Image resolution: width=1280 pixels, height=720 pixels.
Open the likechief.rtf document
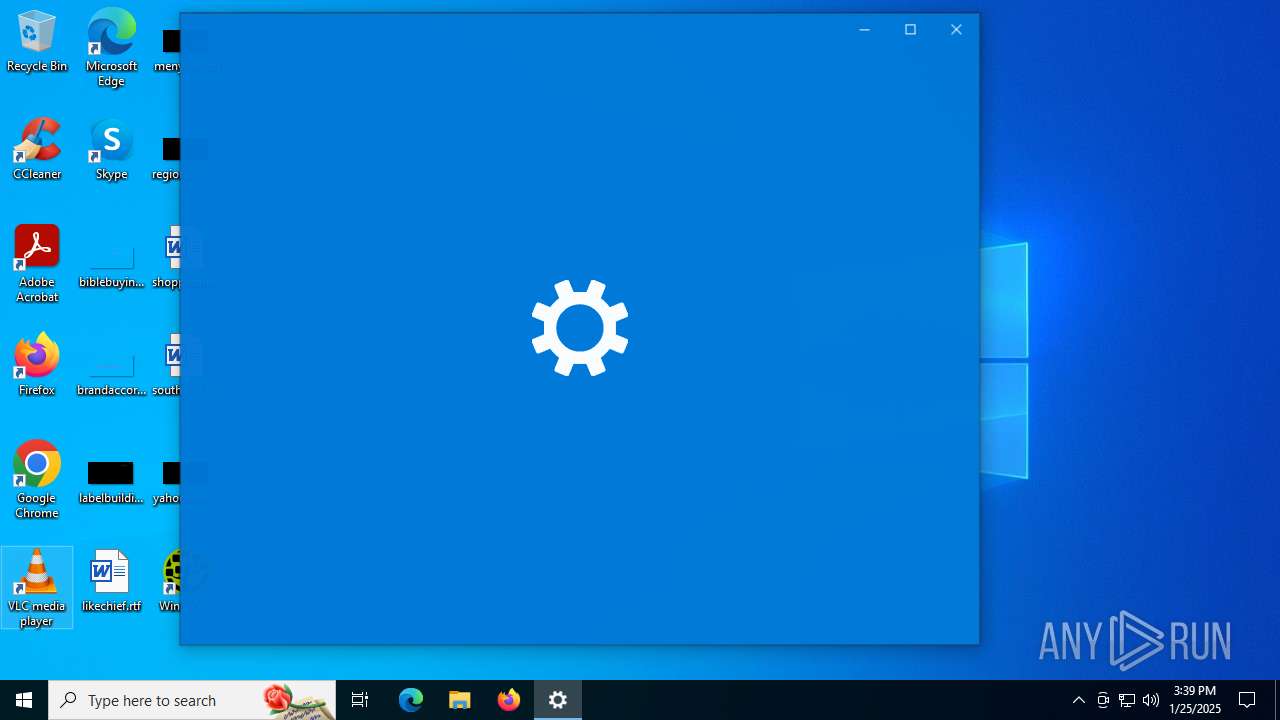click(111, 581)
